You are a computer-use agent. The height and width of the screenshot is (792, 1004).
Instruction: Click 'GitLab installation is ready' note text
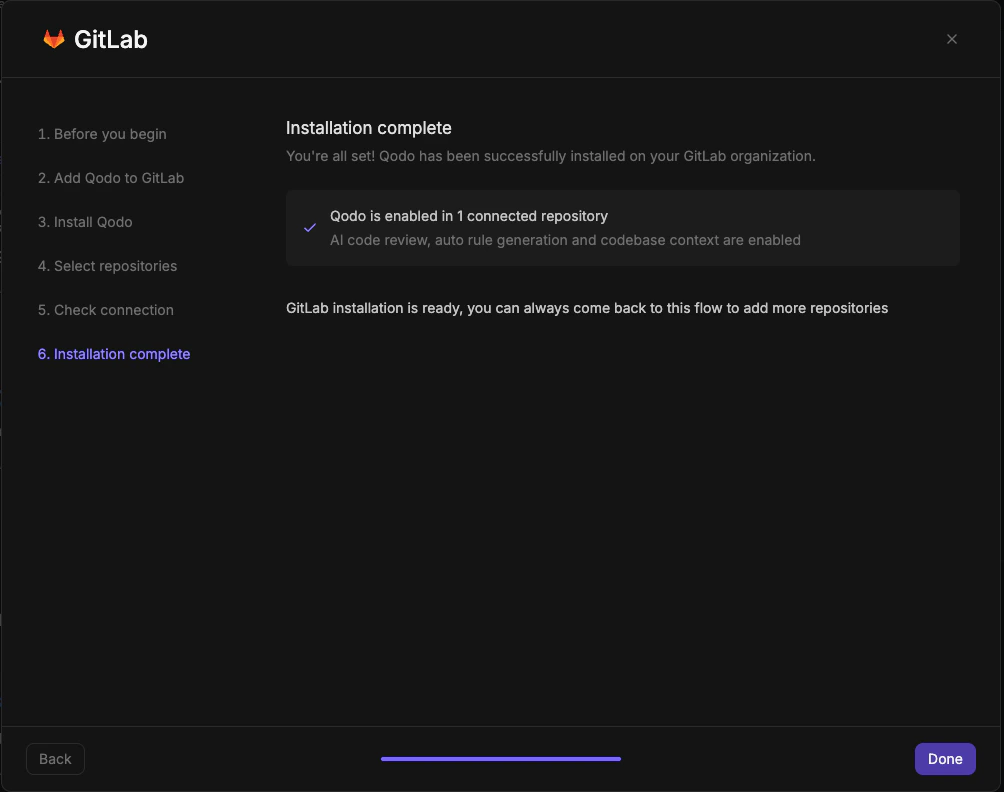pos(587,308)
